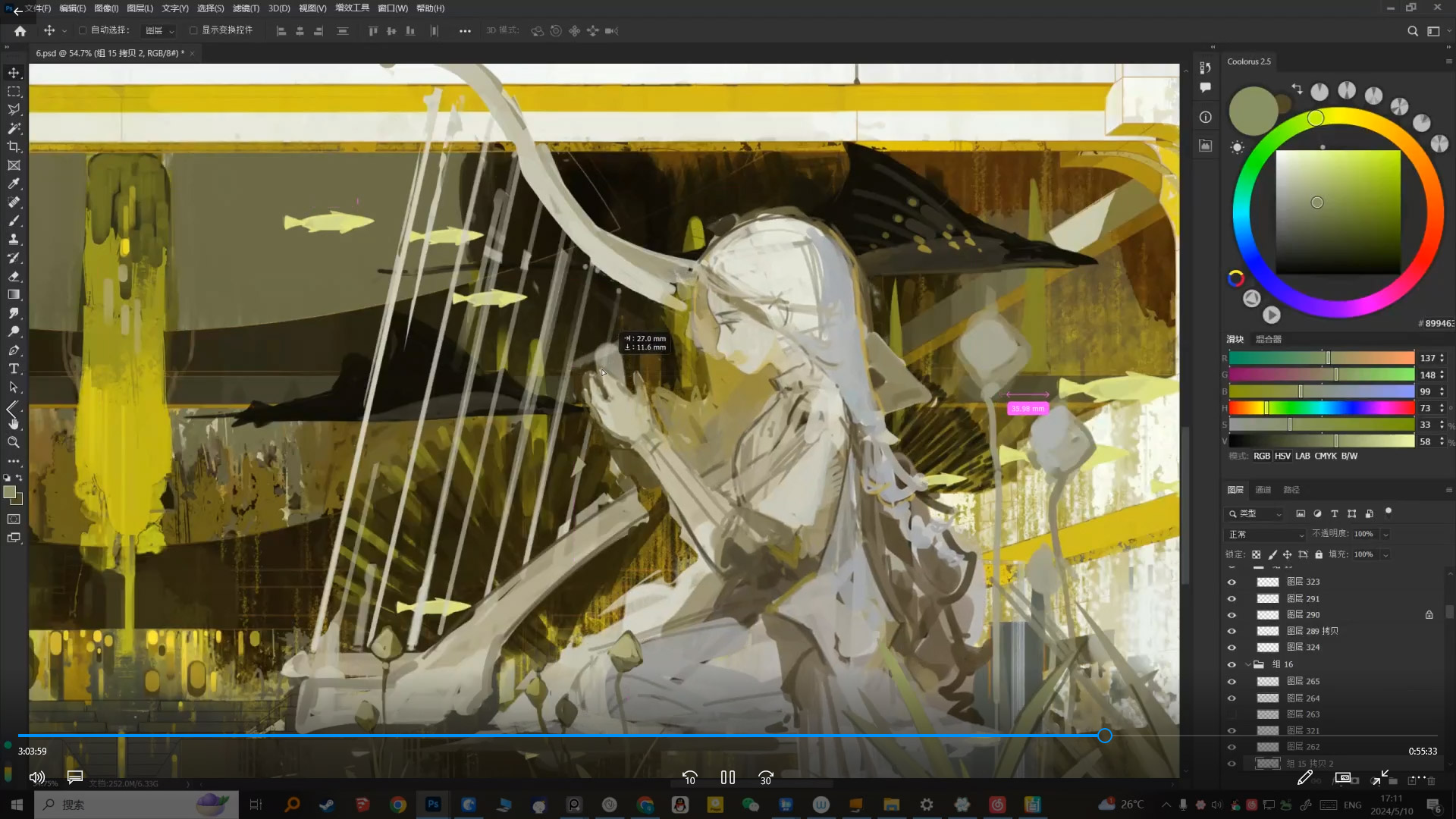Select the Zoom tool
The height and width of the screenshot is (819, 1456).
14,442
